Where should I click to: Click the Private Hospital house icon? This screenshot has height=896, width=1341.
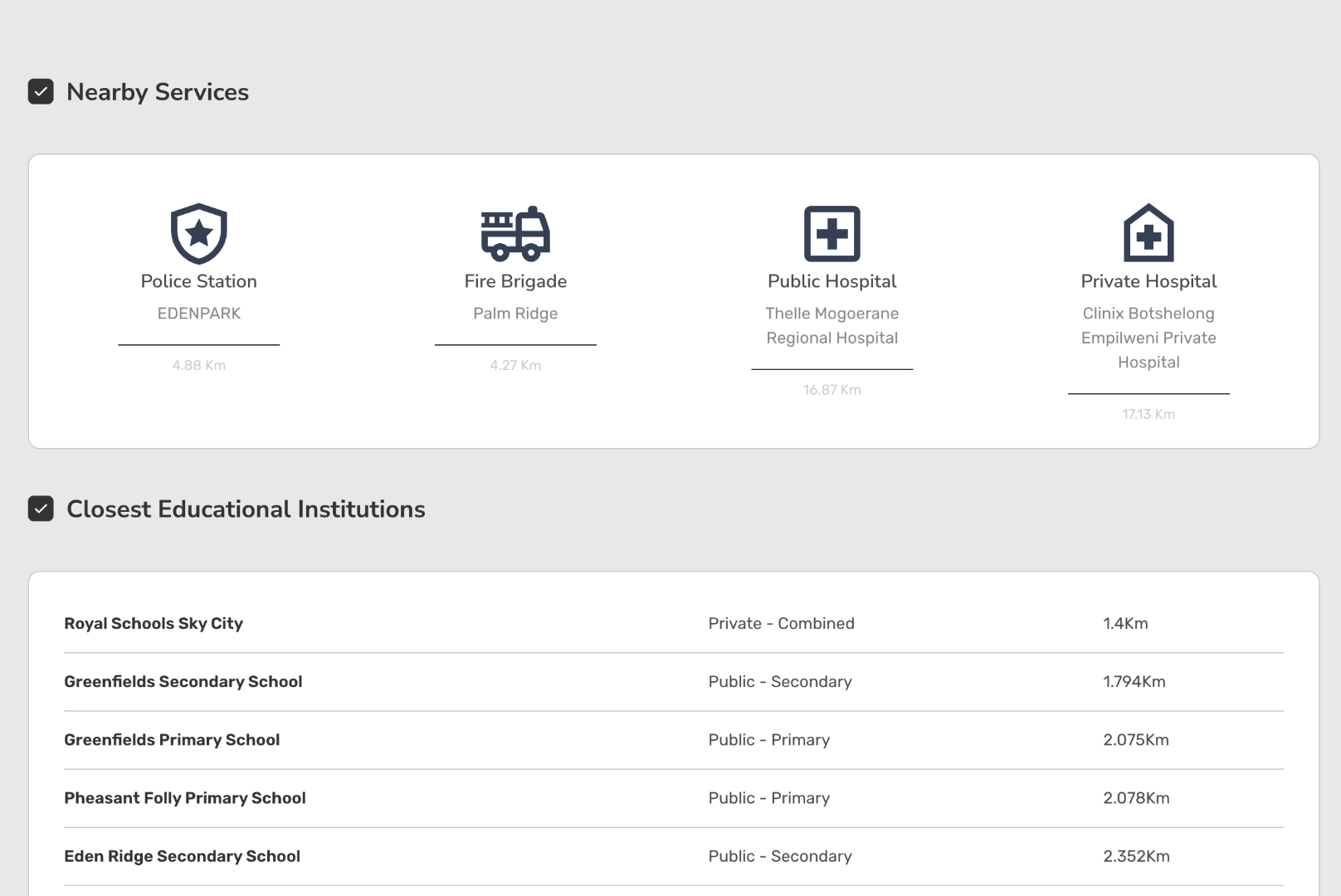coord(1148,233)
